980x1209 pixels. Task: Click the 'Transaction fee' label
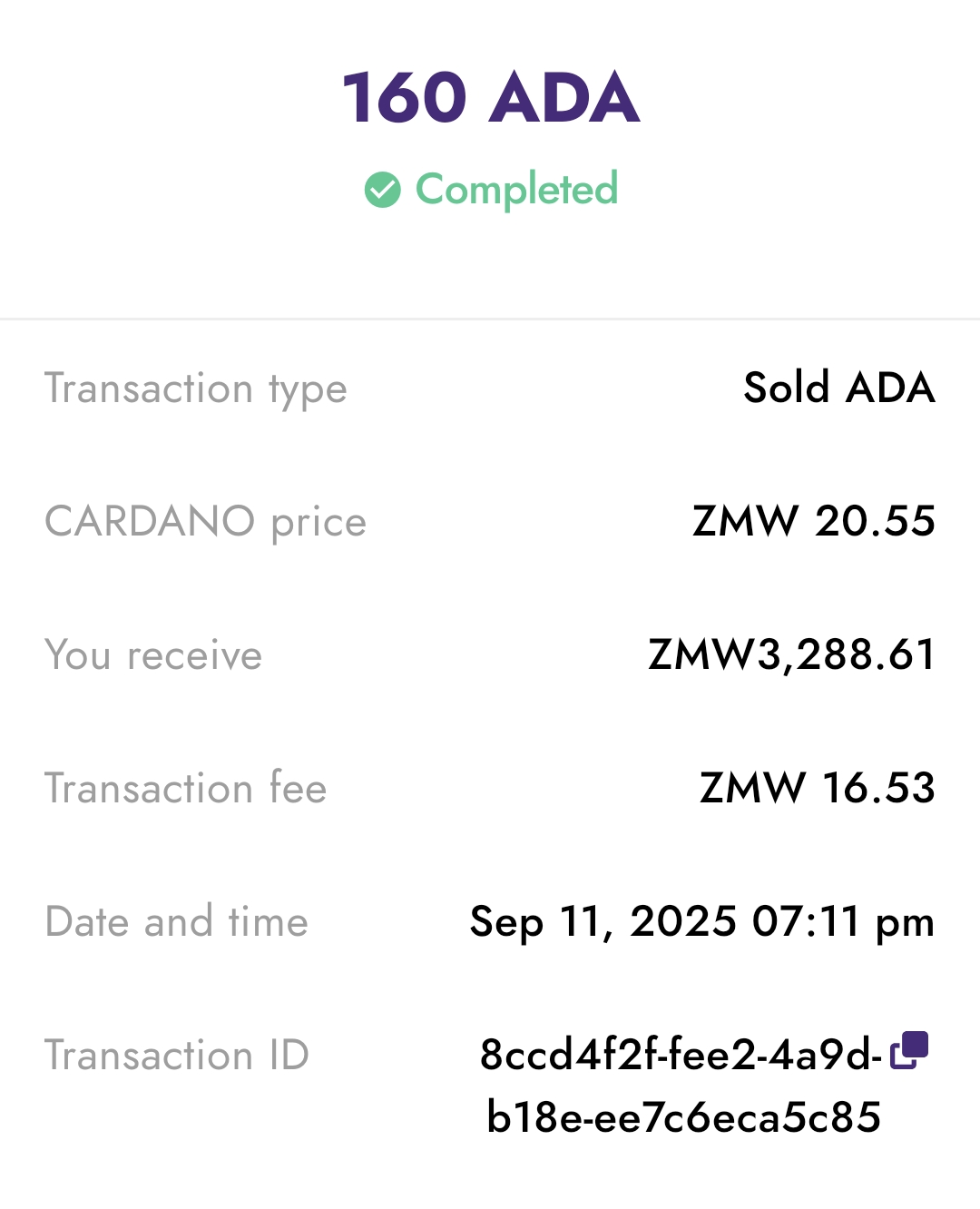(x=186, y=788)
